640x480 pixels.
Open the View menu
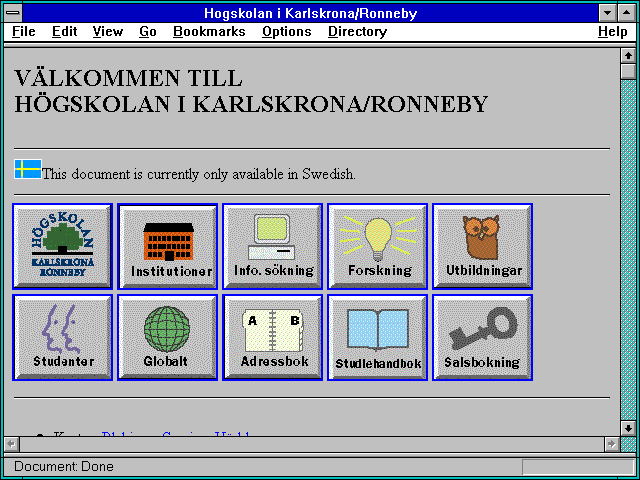click(x=108, y=32)
